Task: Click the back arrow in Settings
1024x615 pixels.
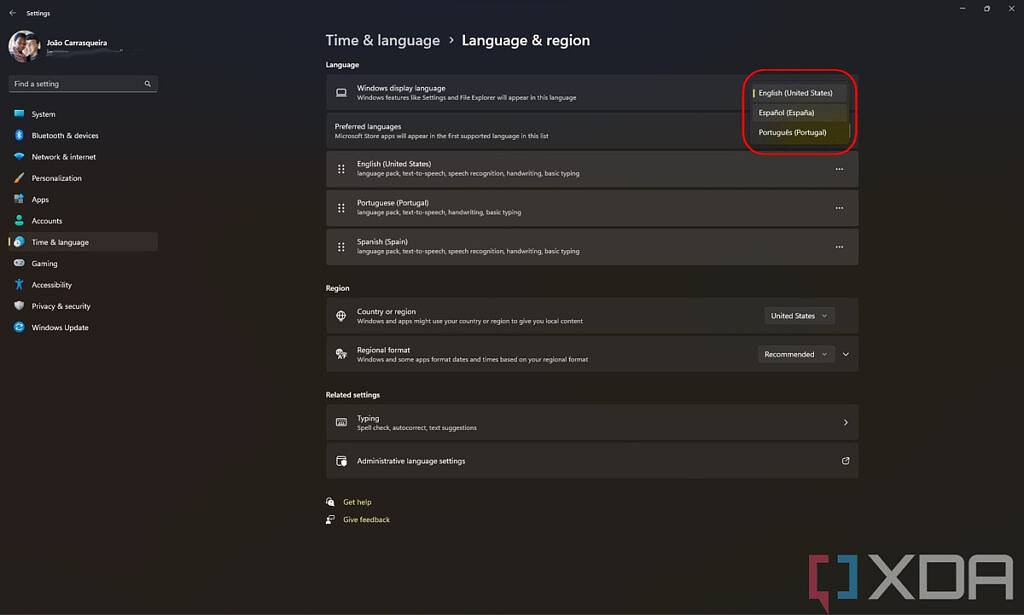Action: (12, 12)
